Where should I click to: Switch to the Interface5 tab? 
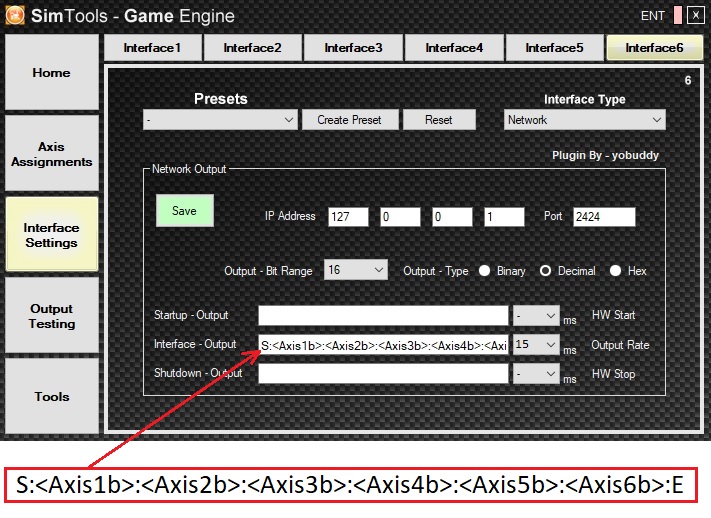554,48
